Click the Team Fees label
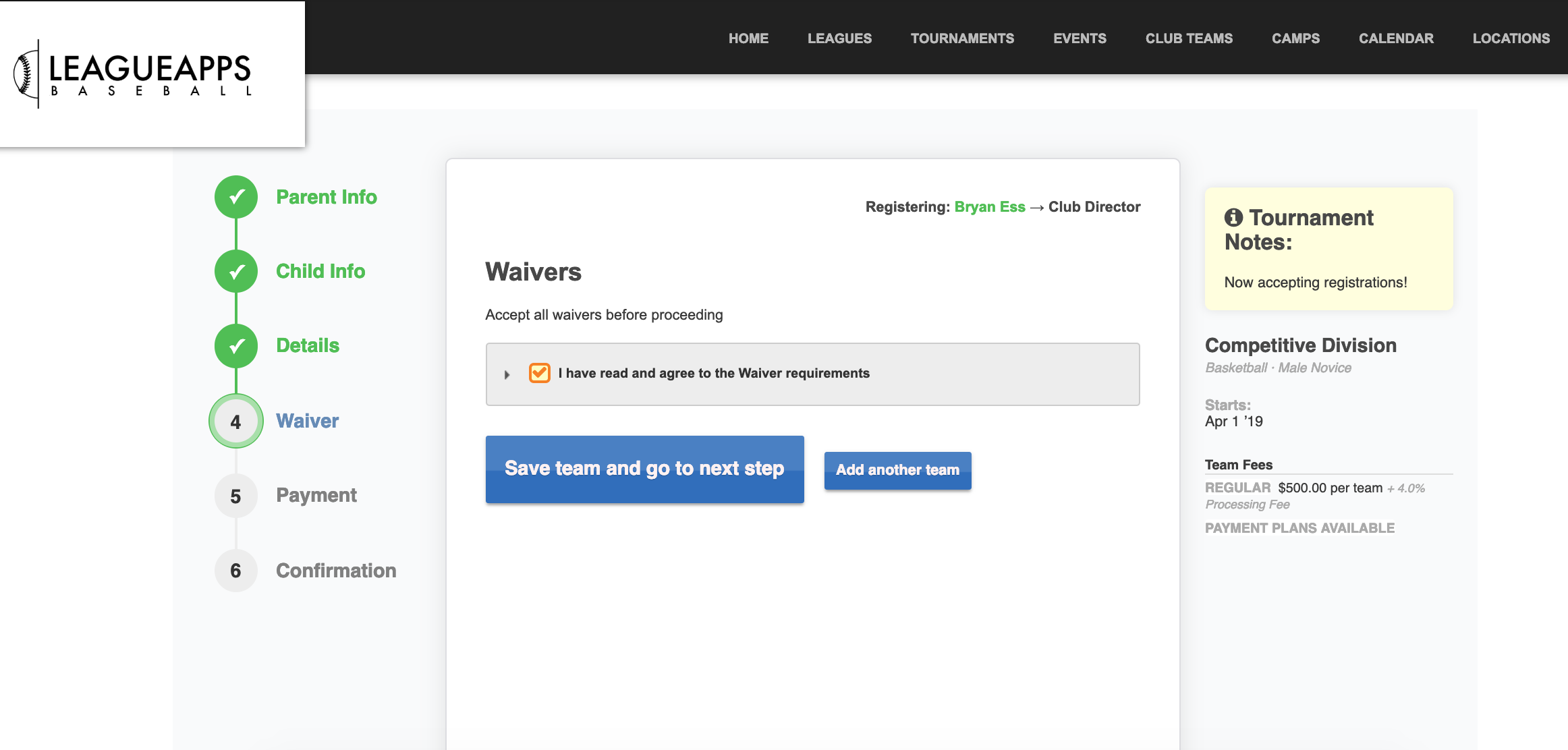Viewport: 1568px width, 750px height. point(1239,465)
